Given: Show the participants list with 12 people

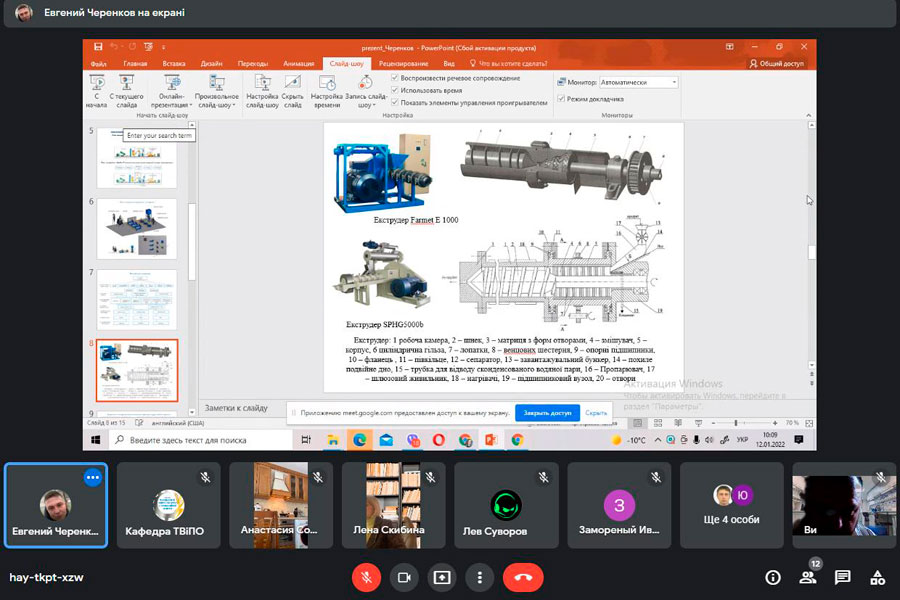Looking at the screenshot, I should 807,577.
